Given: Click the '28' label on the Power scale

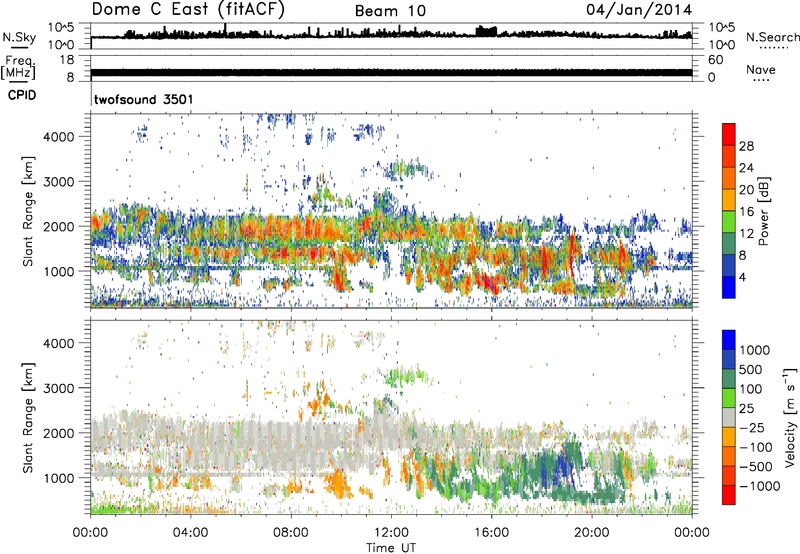Looking at the screenshot, I should (x=746, y=146).
